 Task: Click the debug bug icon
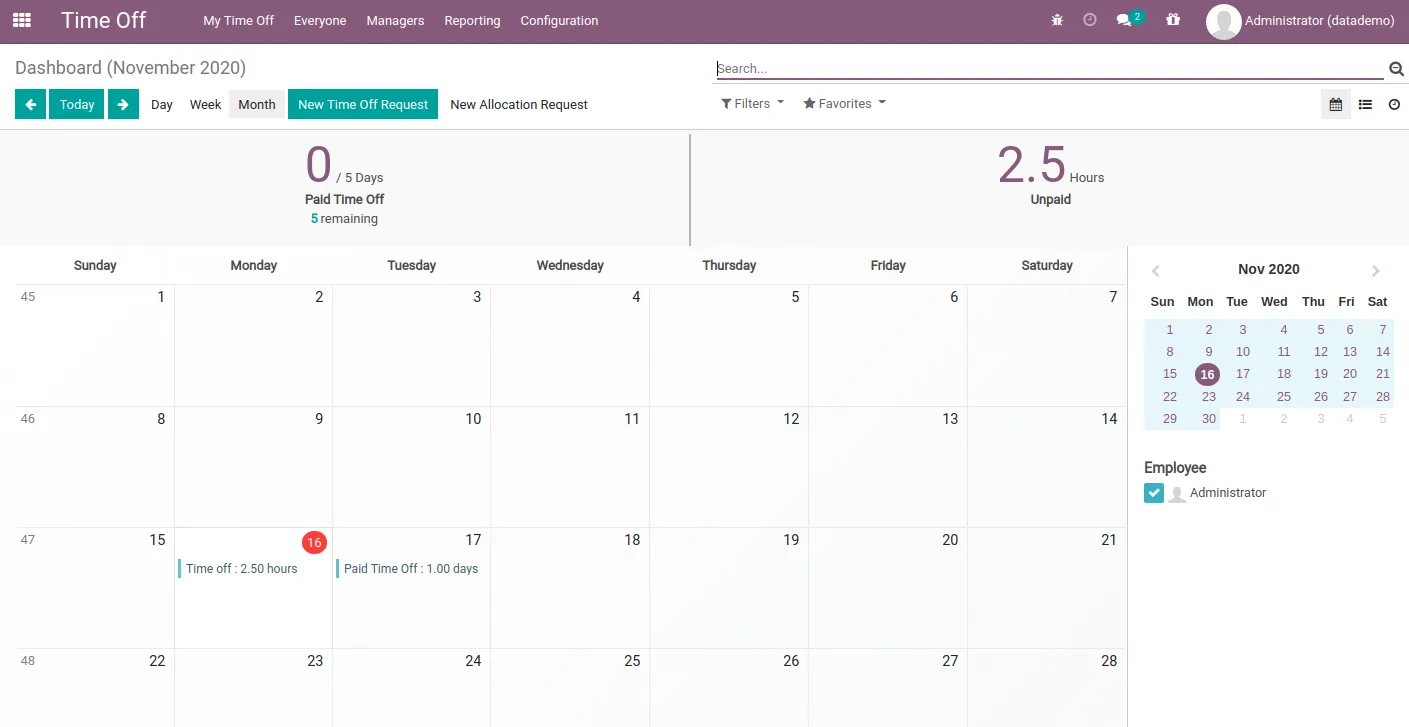[x=1057, y=20]
